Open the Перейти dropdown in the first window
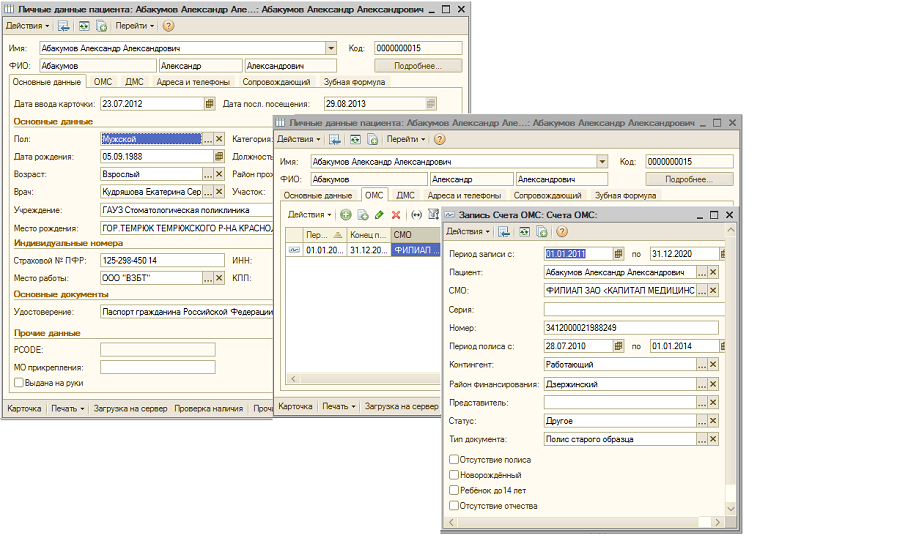The width and height of the screenshot is (919, 560). pyautogui.click(x=134, y=25)
